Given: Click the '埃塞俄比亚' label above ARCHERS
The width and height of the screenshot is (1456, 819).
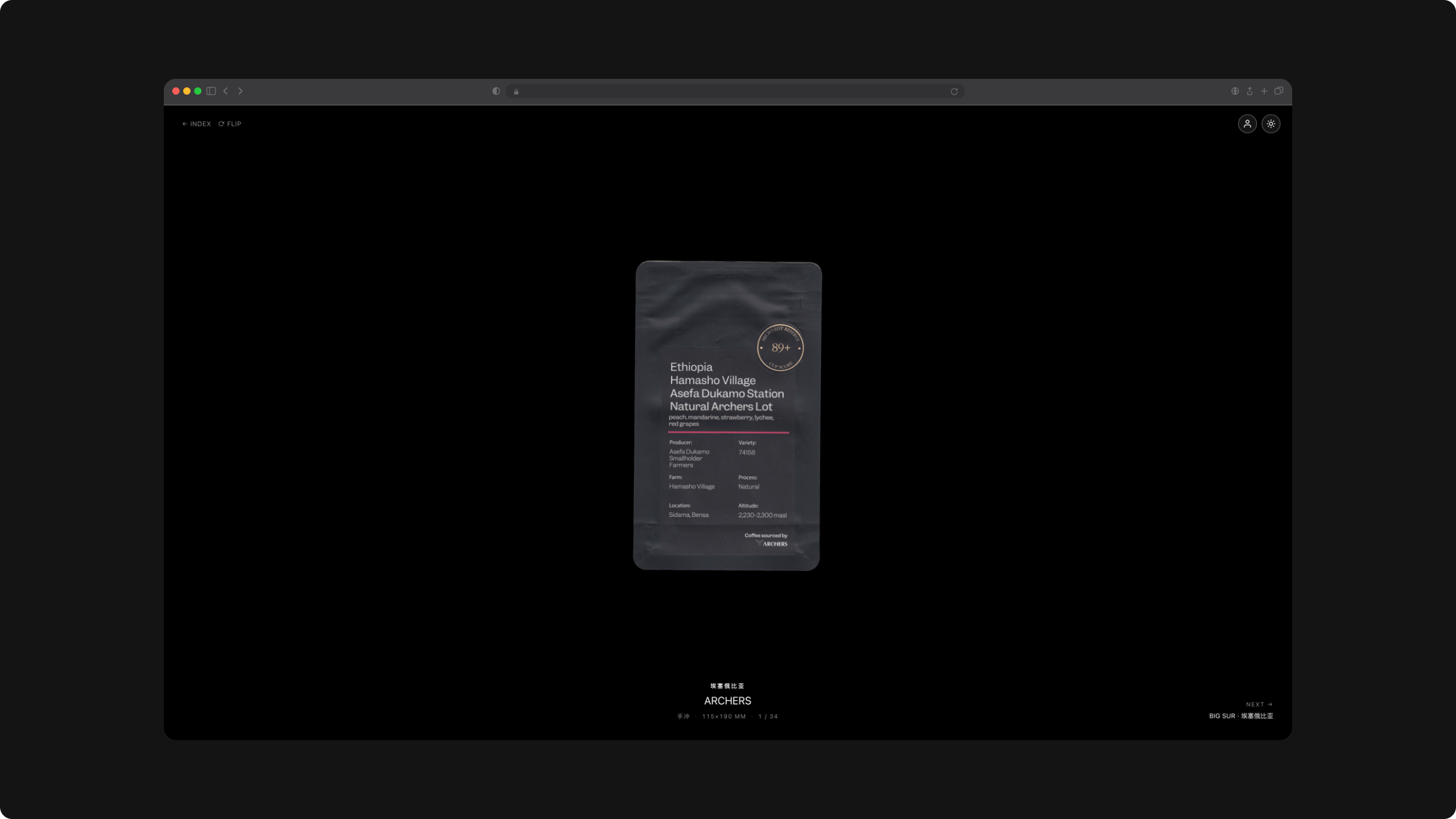Looking at the screenshot, I should pyautogui.click(x=727, y=686).
